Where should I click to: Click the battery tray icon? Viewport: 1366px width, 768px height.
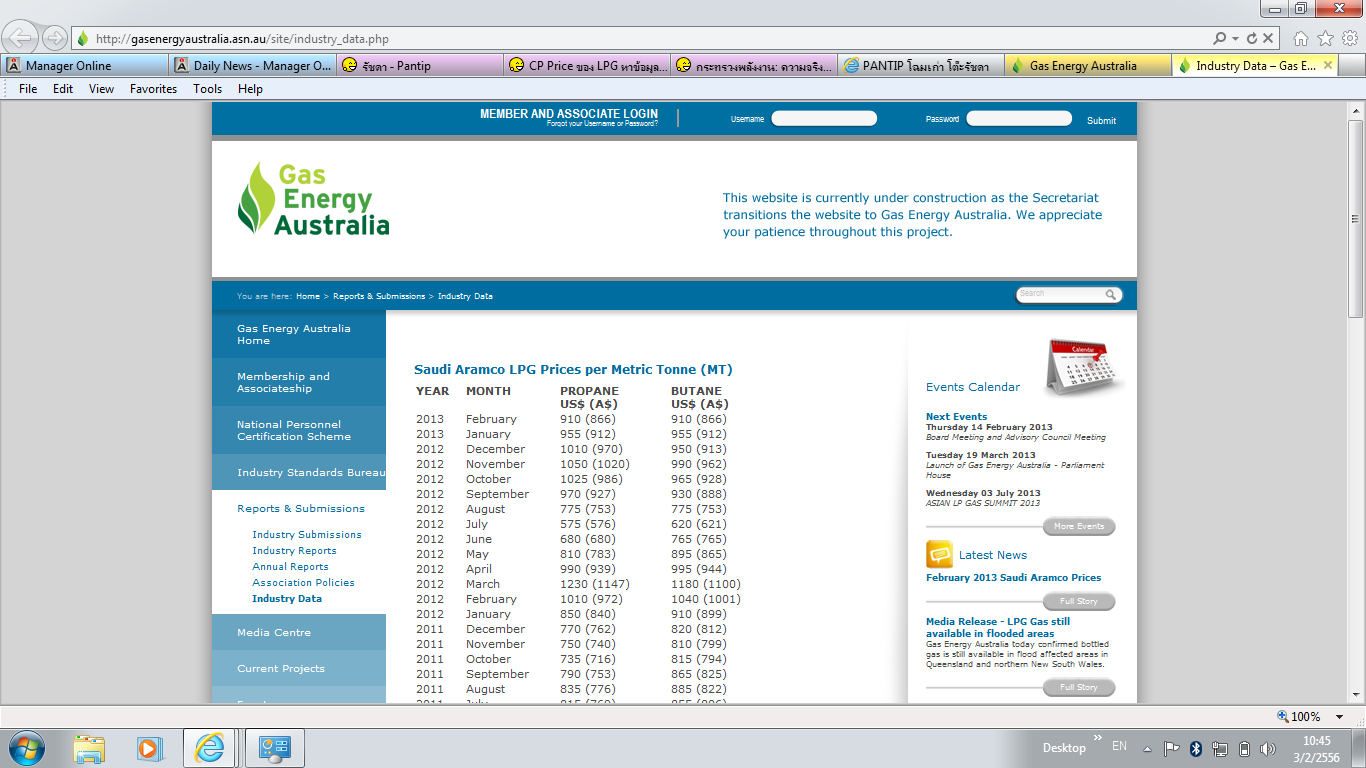coord(1244,748)
